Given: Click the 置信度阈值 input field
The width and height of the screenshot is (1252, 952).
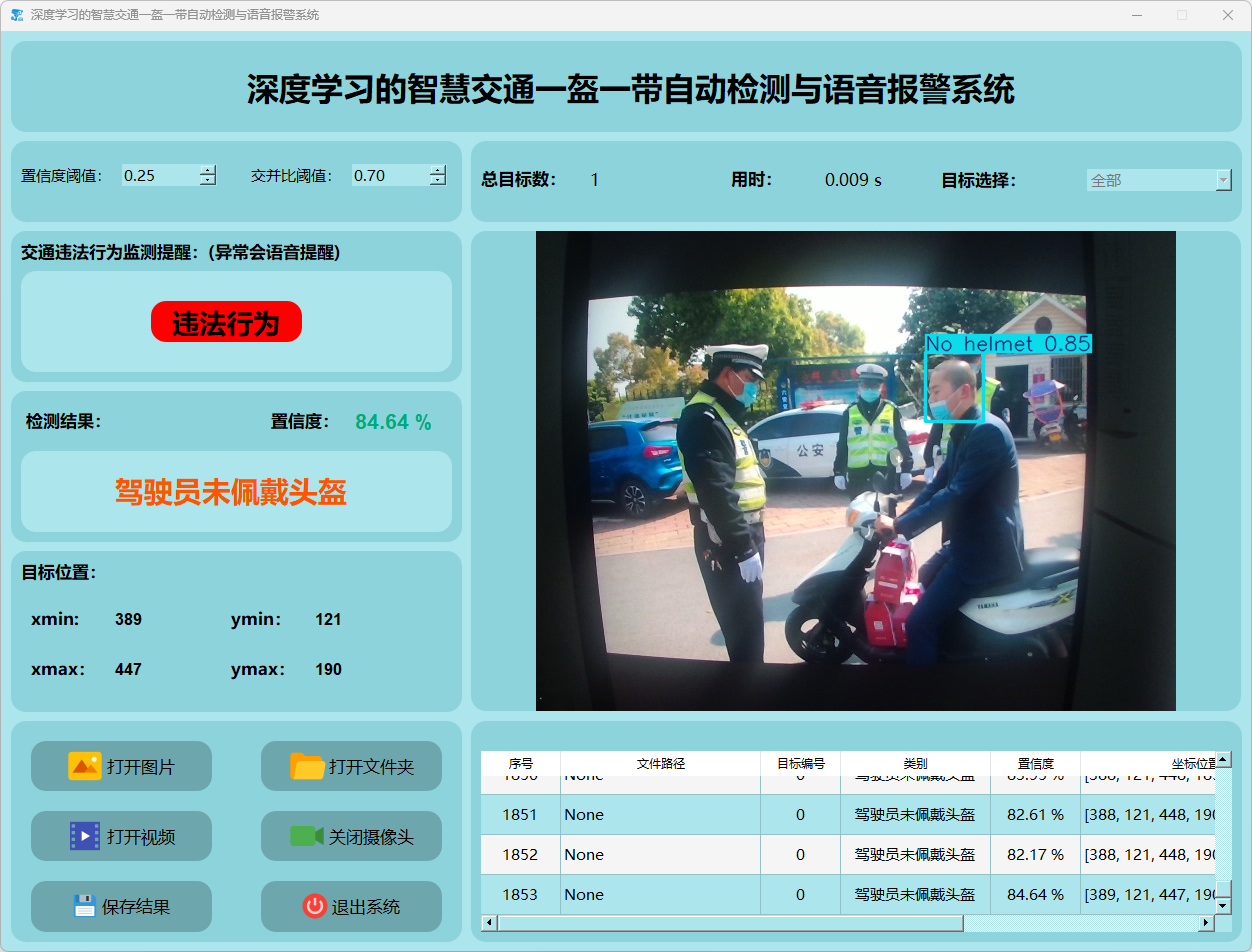Looking at the screenshot, I should (158, 176).
